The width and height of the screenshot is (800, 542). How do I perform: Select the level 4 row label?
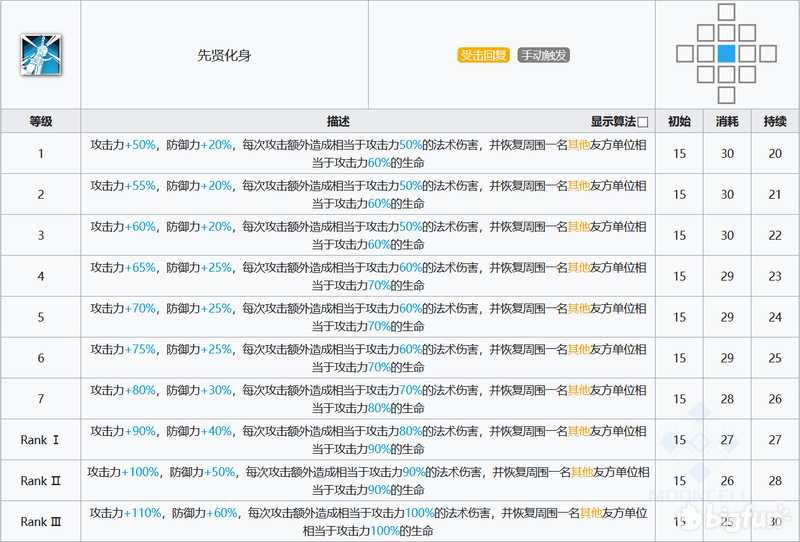pyautogui.click(x=41, y=276)
